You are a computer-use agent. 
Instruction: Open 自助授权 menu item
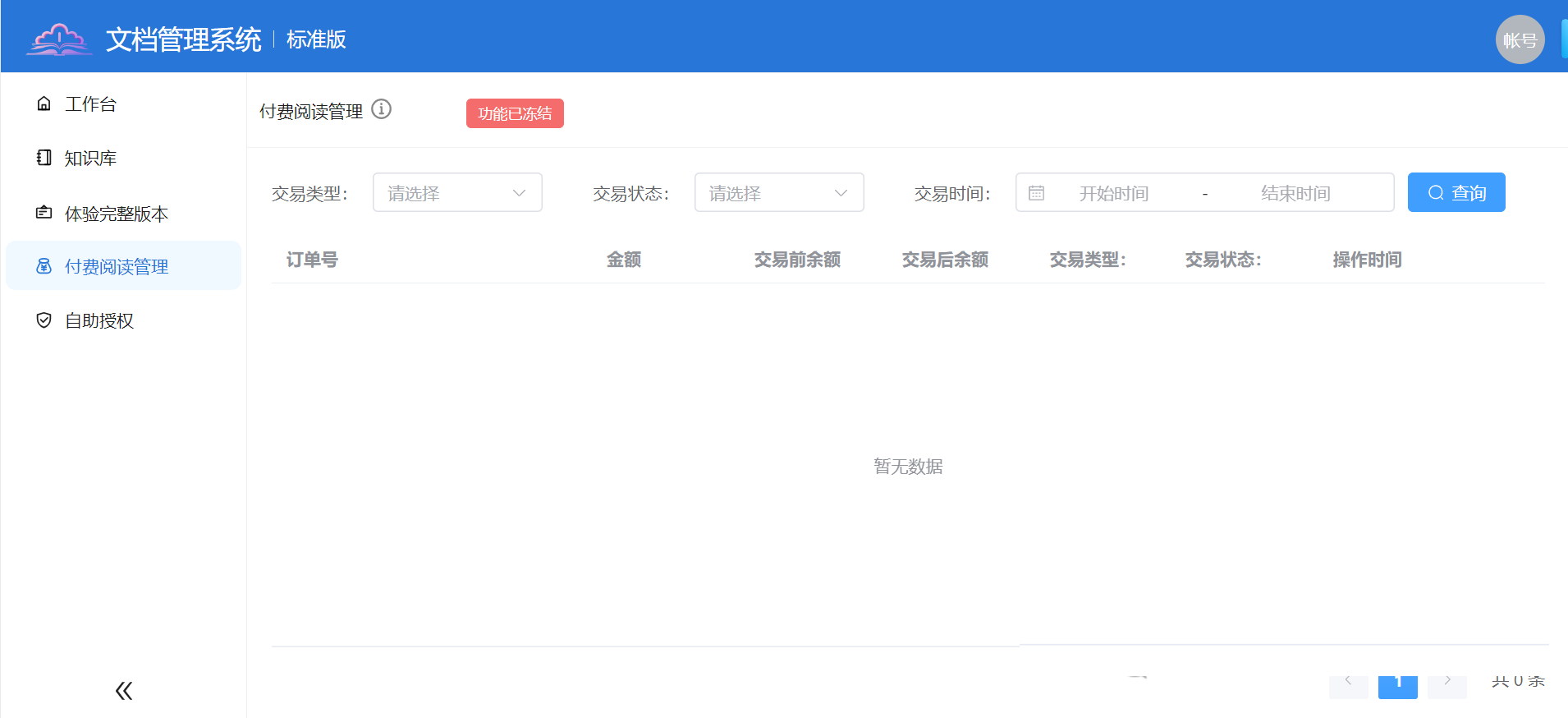[x=99, y=320]
